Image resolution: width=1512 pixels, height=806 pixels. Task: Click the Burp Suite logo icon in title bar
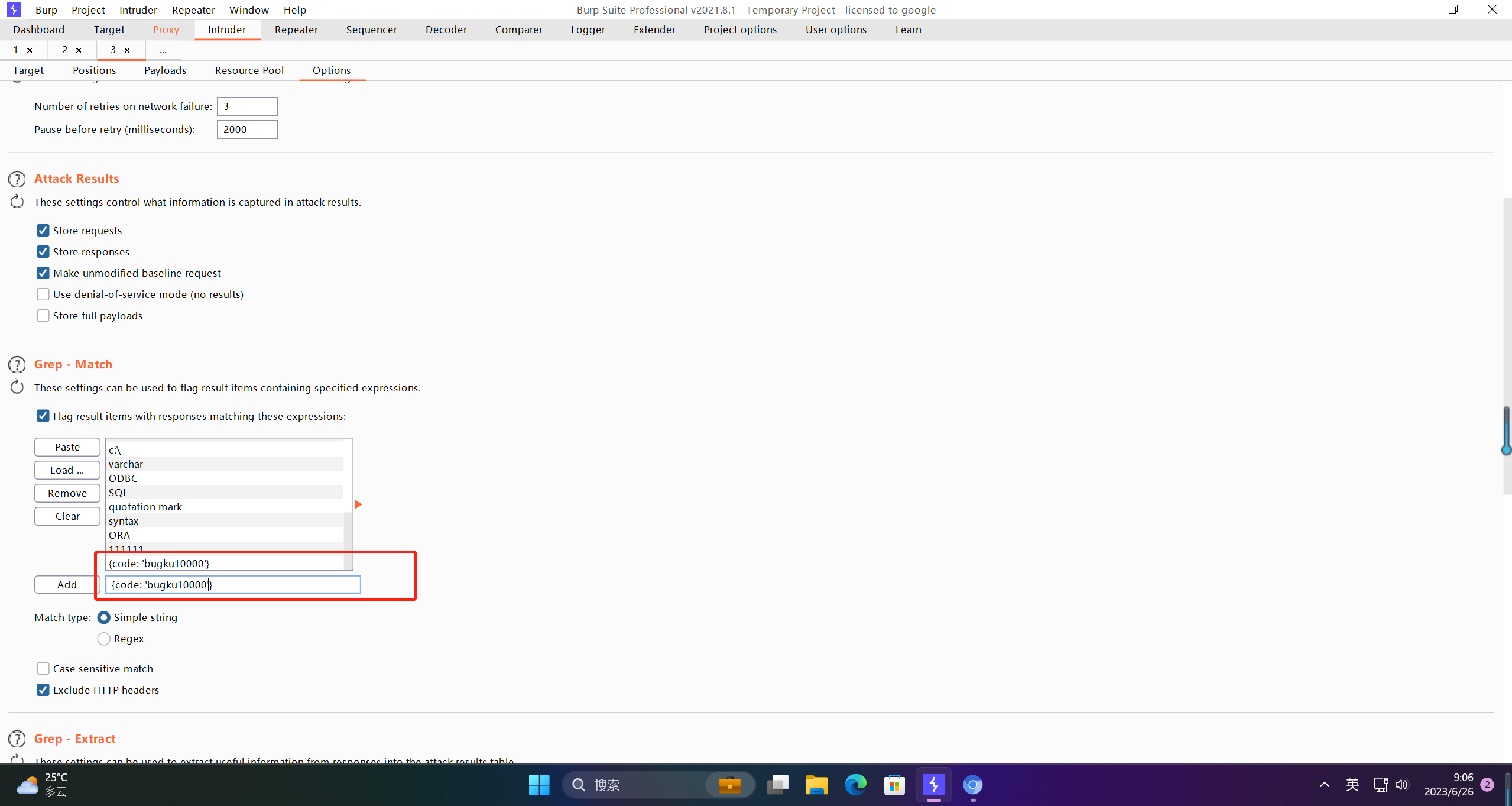[13, 9]
